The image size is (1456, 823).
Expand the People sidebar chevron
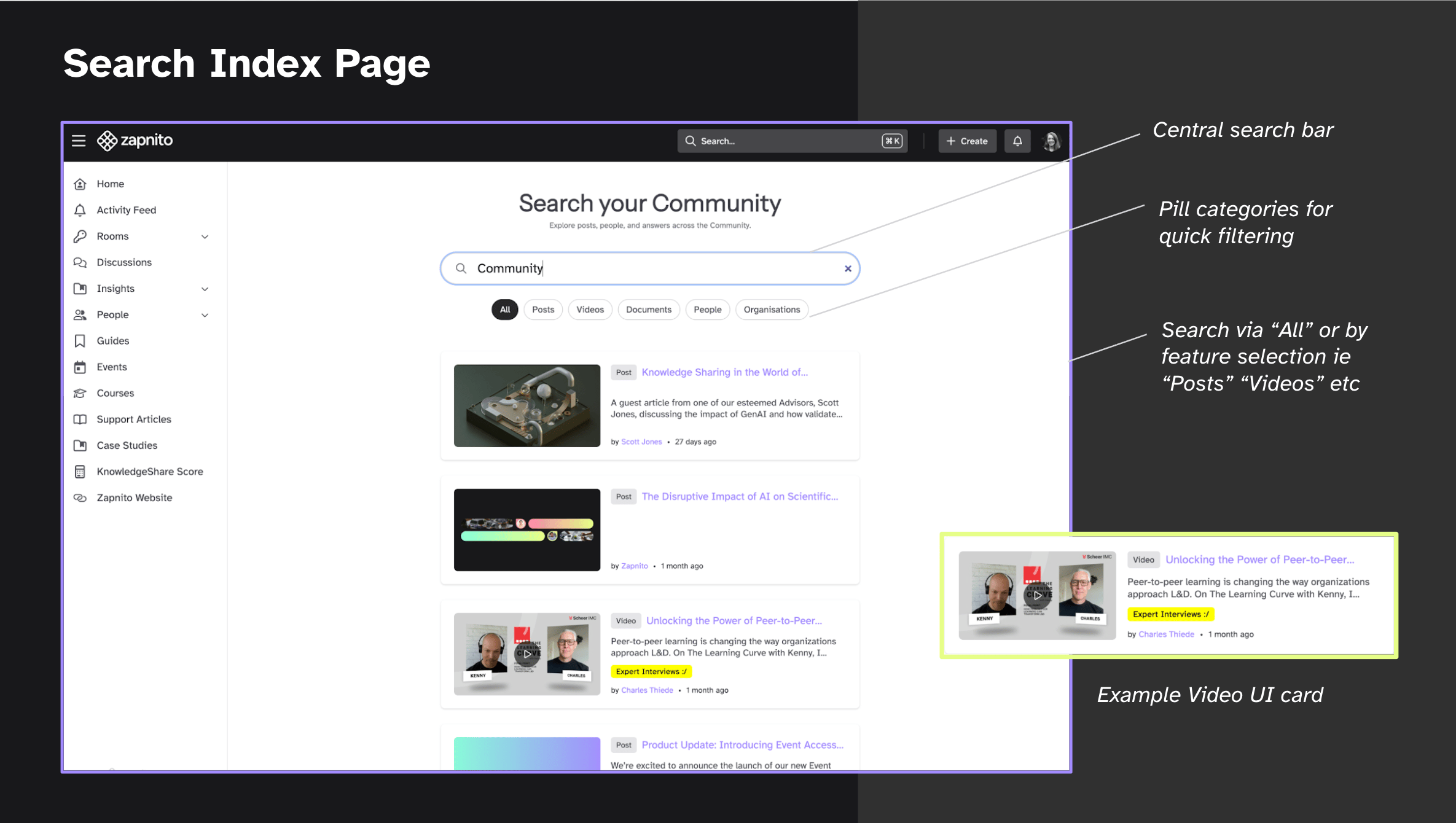[x=205, y=315]
